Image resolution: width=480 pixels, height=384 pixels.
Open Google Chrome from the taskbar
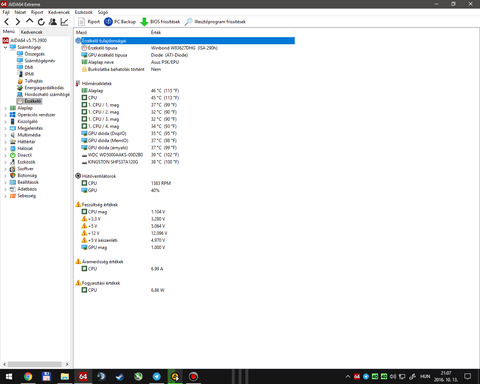pos(28,377)
